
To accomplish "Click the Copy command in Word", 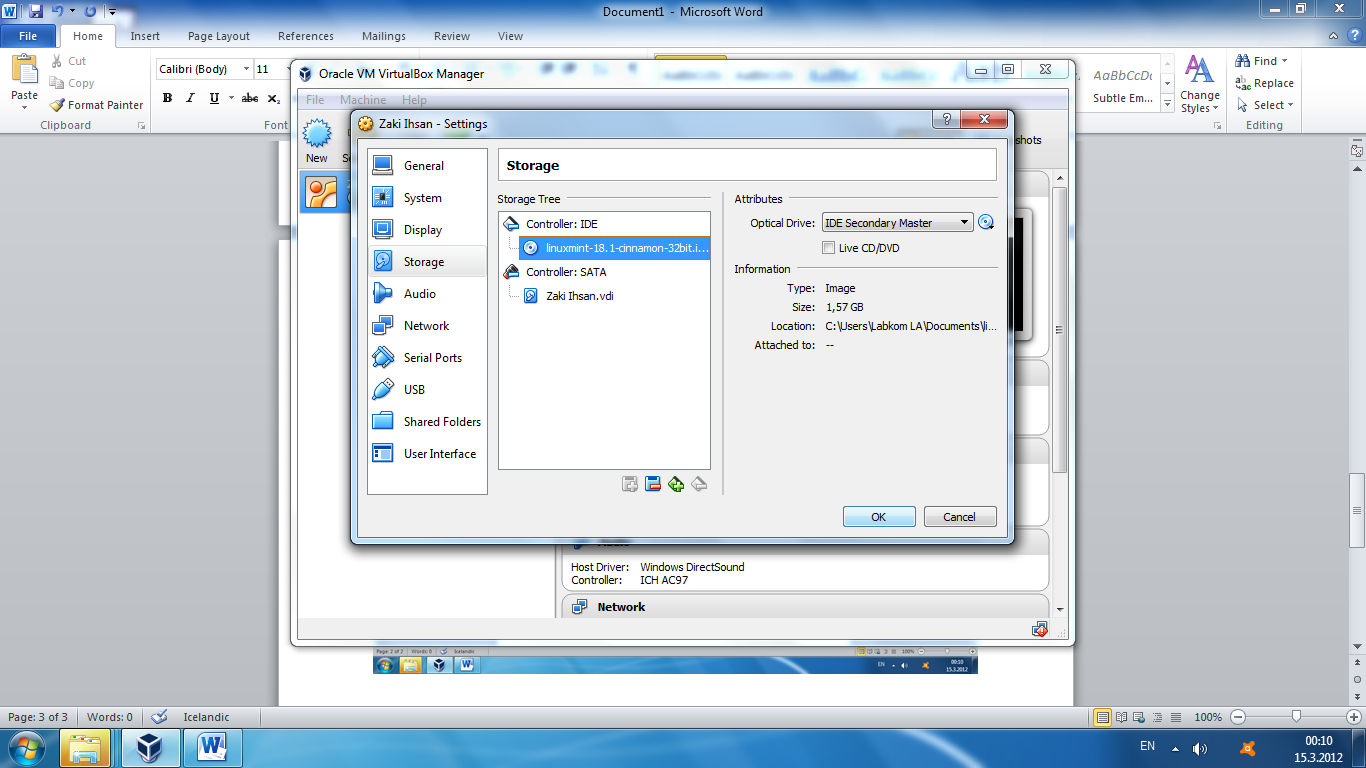I will click(72, 83).
